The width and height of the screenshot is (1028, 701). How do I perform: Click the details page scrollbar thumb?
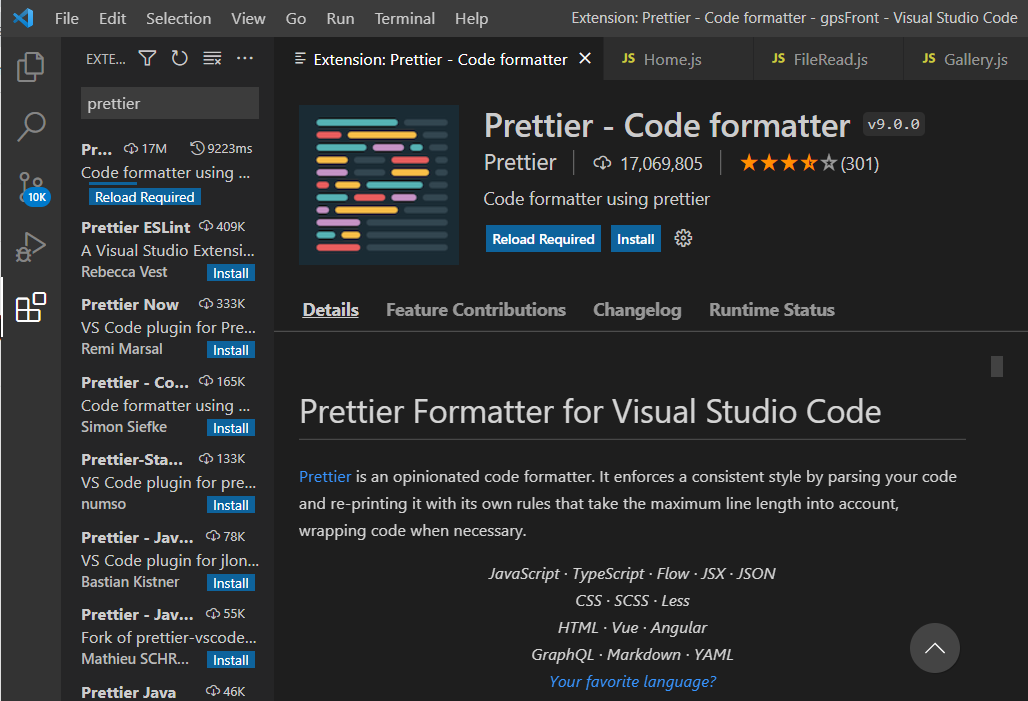point(997,367)
